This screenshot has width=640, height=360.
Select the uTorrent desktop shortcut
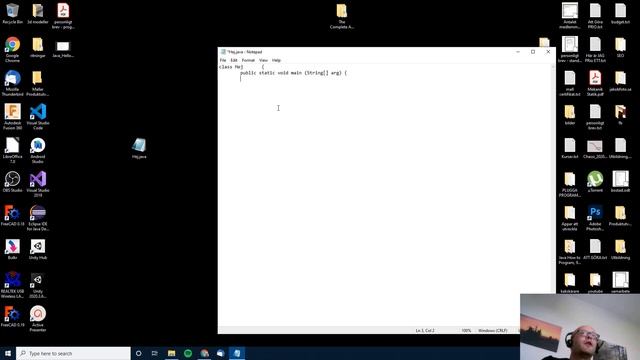click(595, 182)
